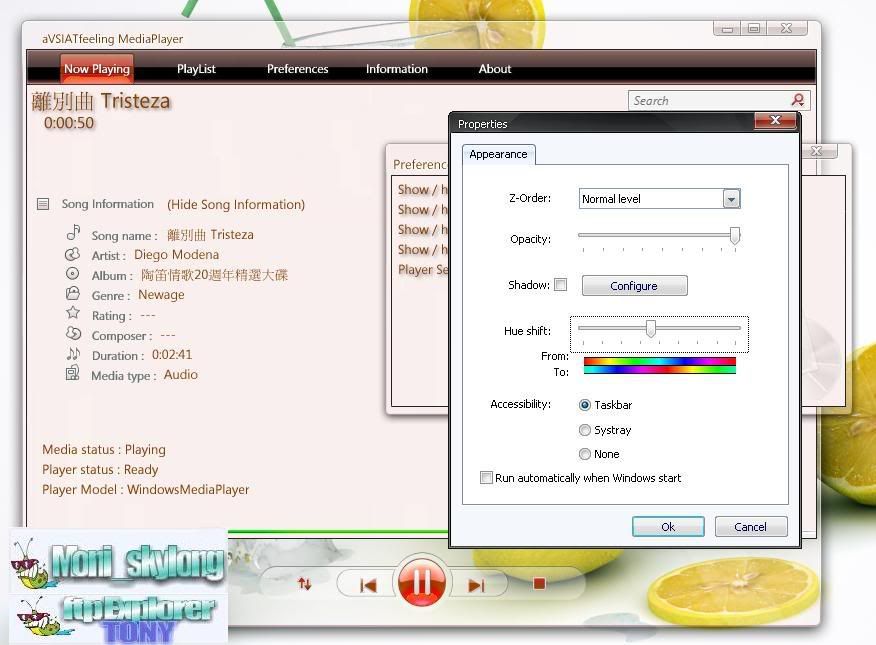This screenshot has width=876, height=645.
Task: Expand the Z-Order dropdown
Action: tap(731, 199)
